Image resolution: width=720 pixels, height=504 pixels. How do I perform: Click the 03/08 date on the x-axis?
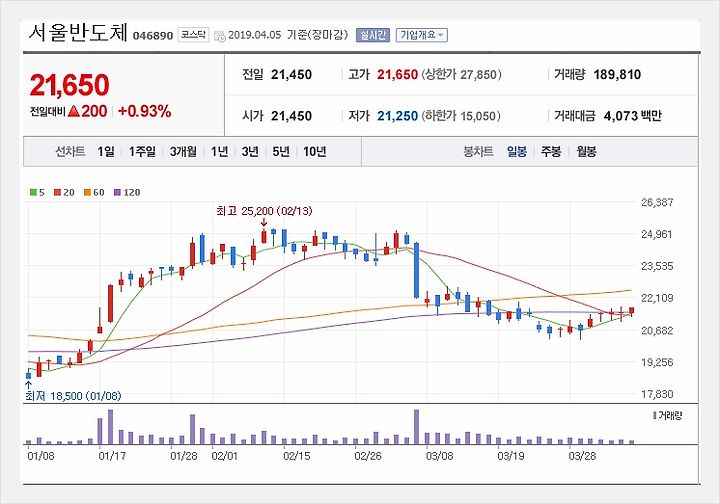pos(440,456)
